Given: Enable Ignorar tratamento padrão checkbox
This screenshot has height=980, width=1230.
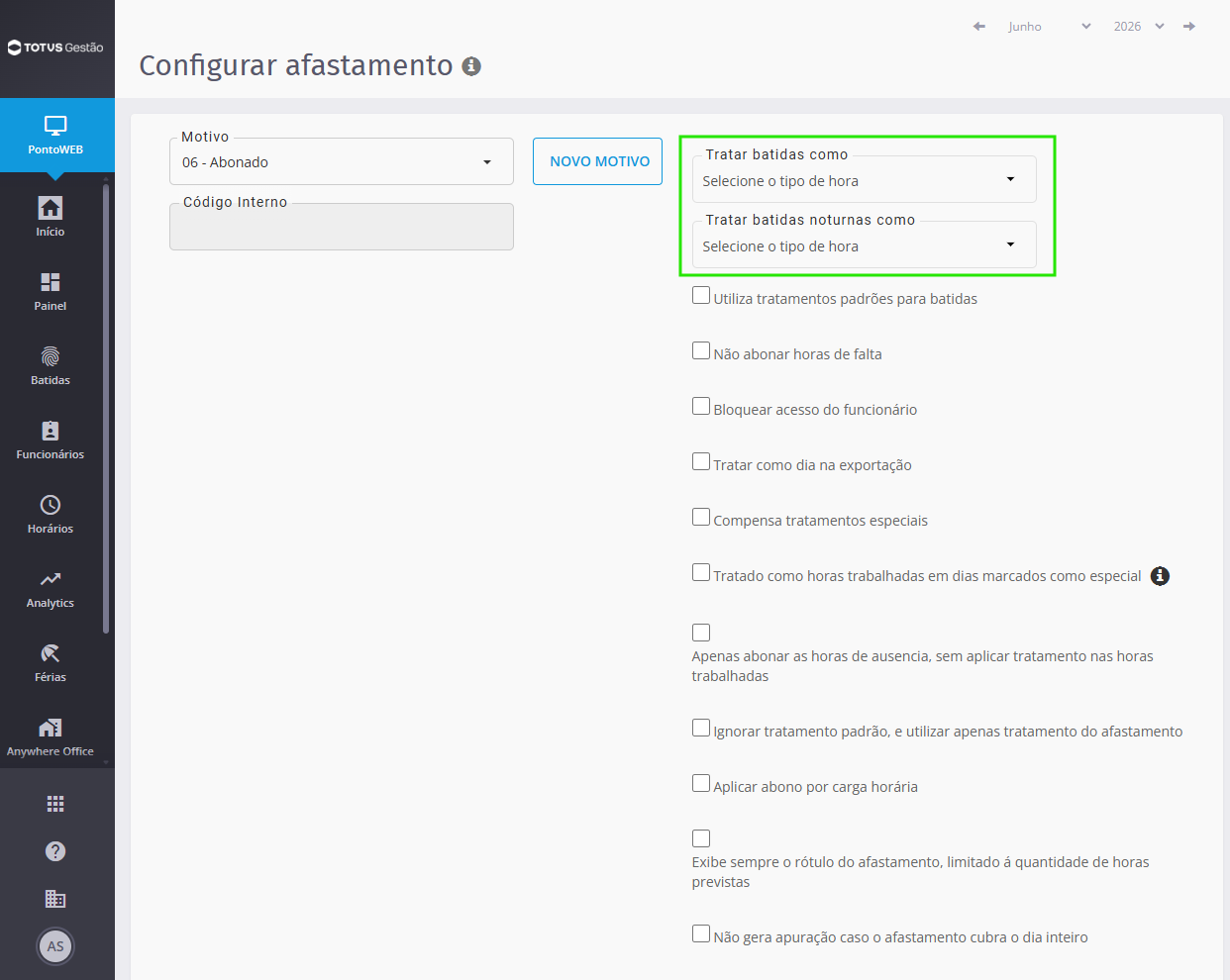Looking at the screenshot, I should point(701,729).
